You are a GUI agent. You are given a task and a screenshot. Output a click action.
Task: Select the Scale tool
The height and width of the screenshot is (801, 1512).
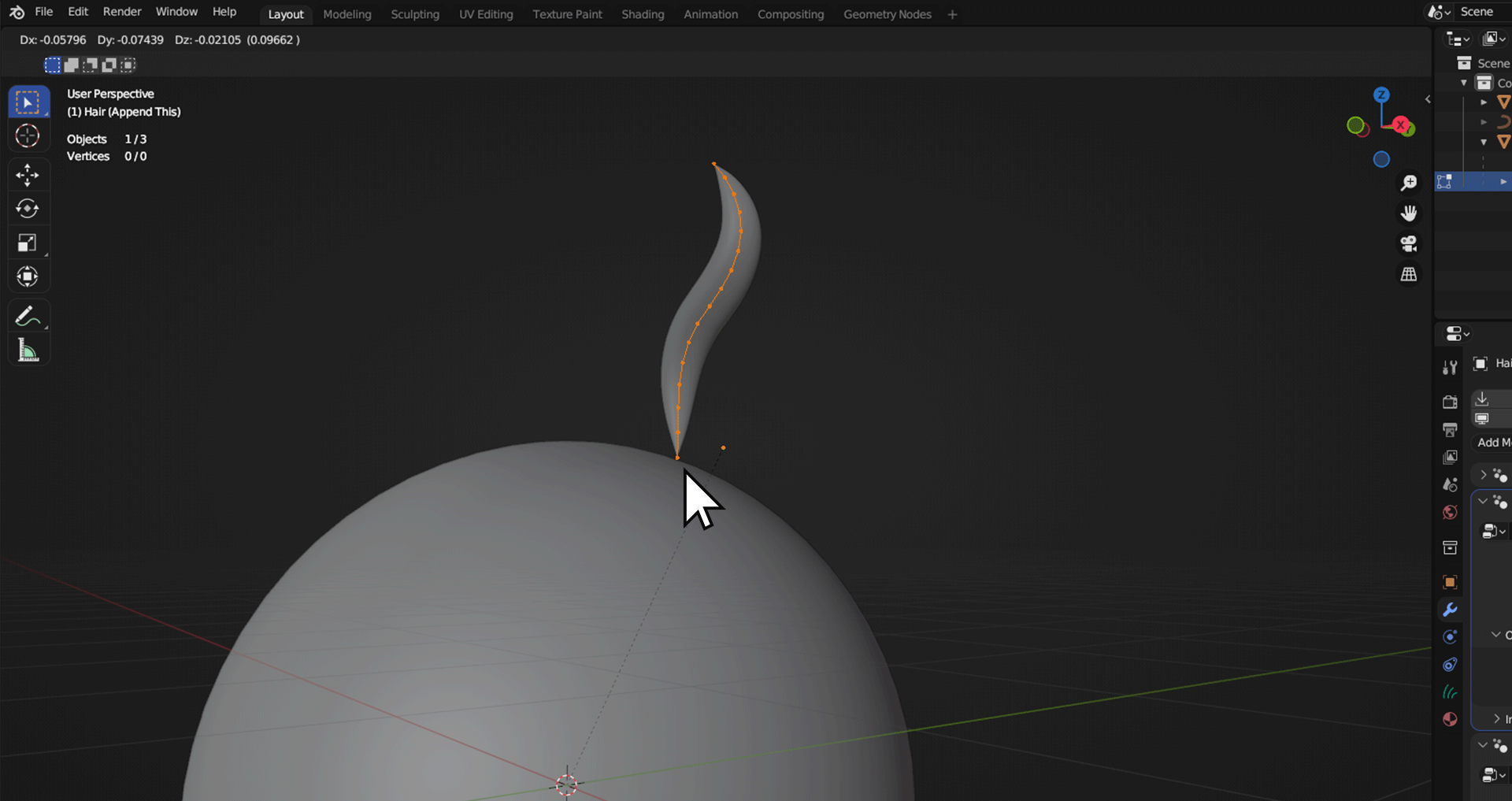(28, 243)
